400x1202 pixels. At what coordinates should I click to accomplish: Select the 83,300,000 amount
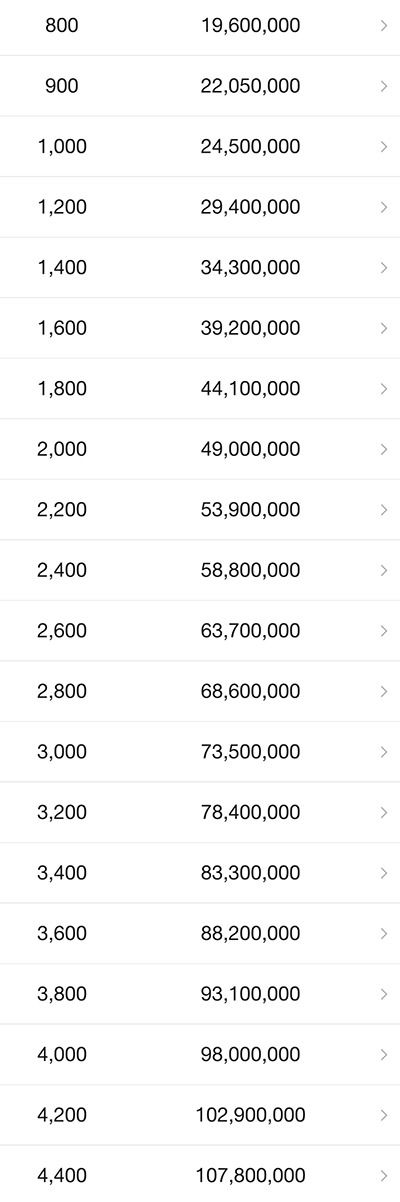click(x=250, y=873)
